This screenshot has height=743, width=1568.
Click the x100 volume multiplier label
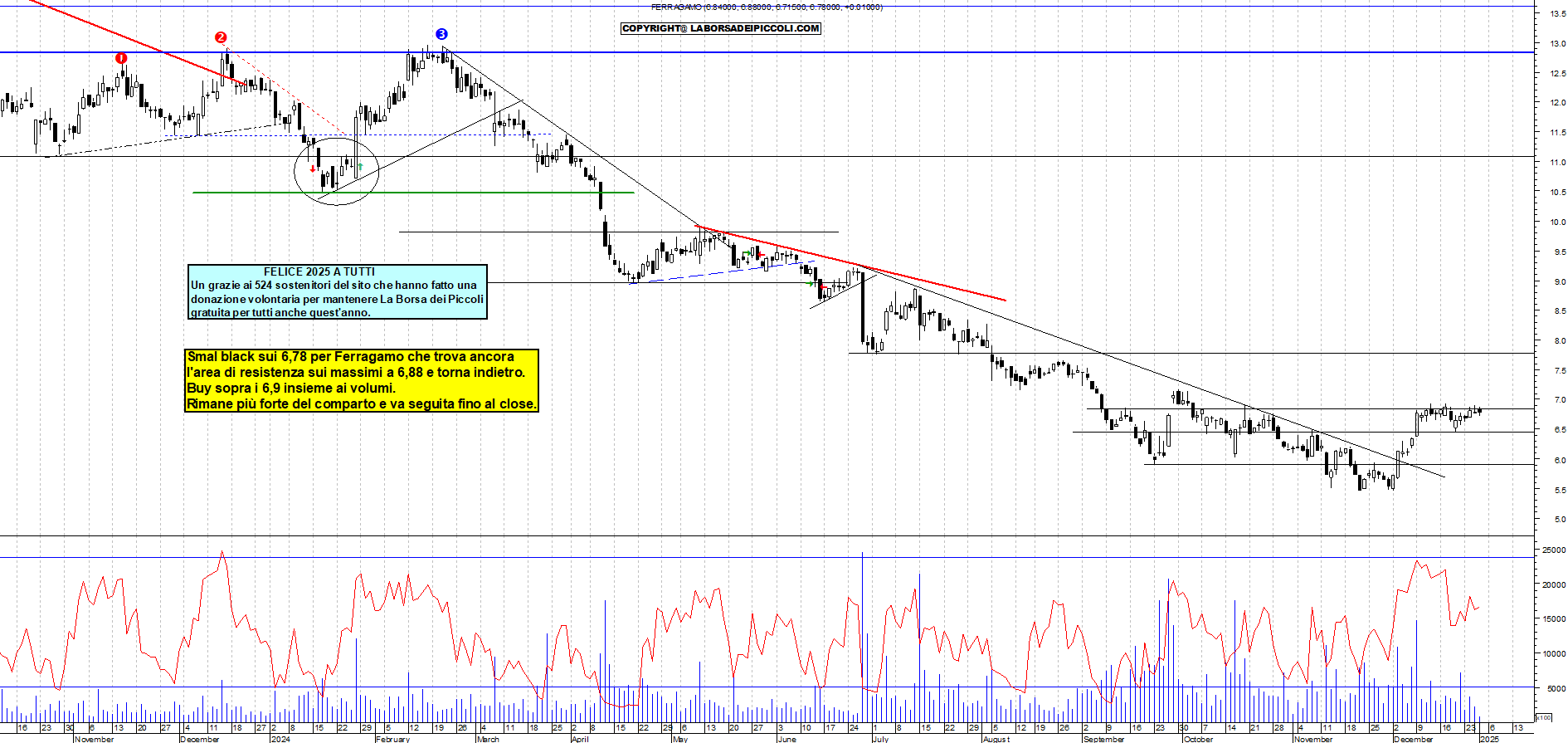click(1544, 717)
